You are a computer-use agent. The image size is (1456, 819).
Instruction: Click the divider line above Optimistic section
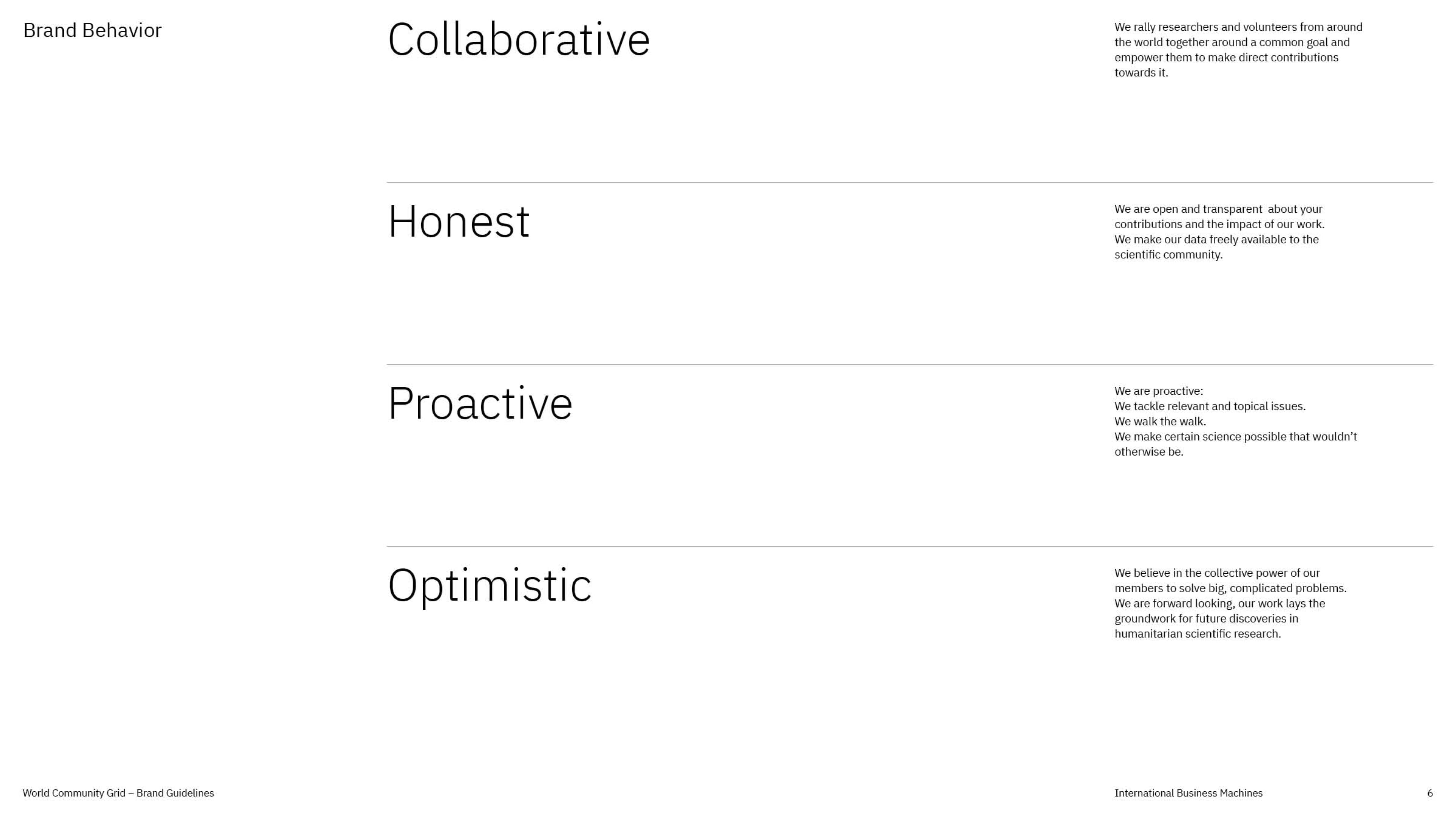910,546
